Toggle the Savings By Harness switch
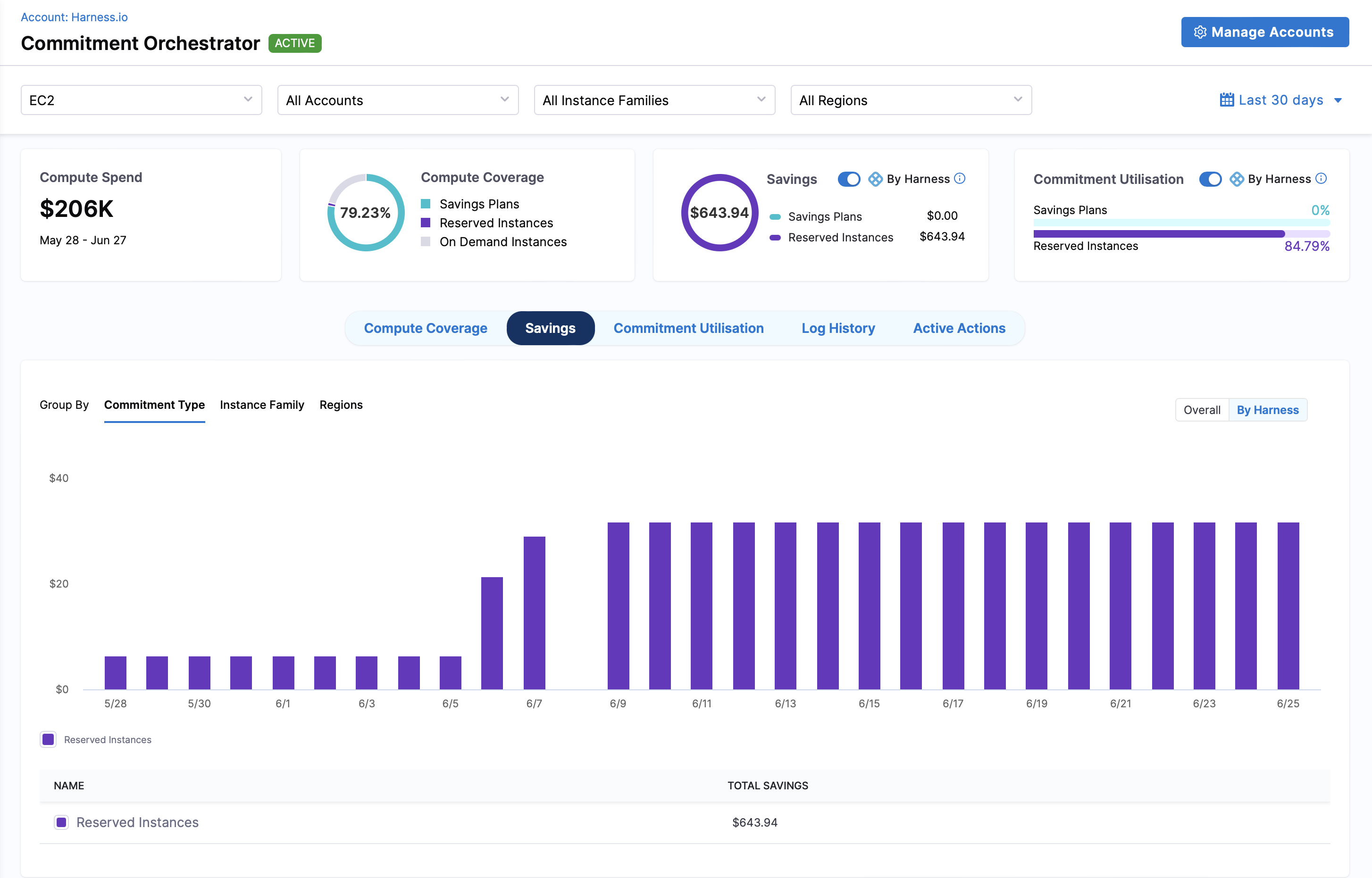Image resolution: width=1372 pixels, height=878 pixels. [848, 179]
